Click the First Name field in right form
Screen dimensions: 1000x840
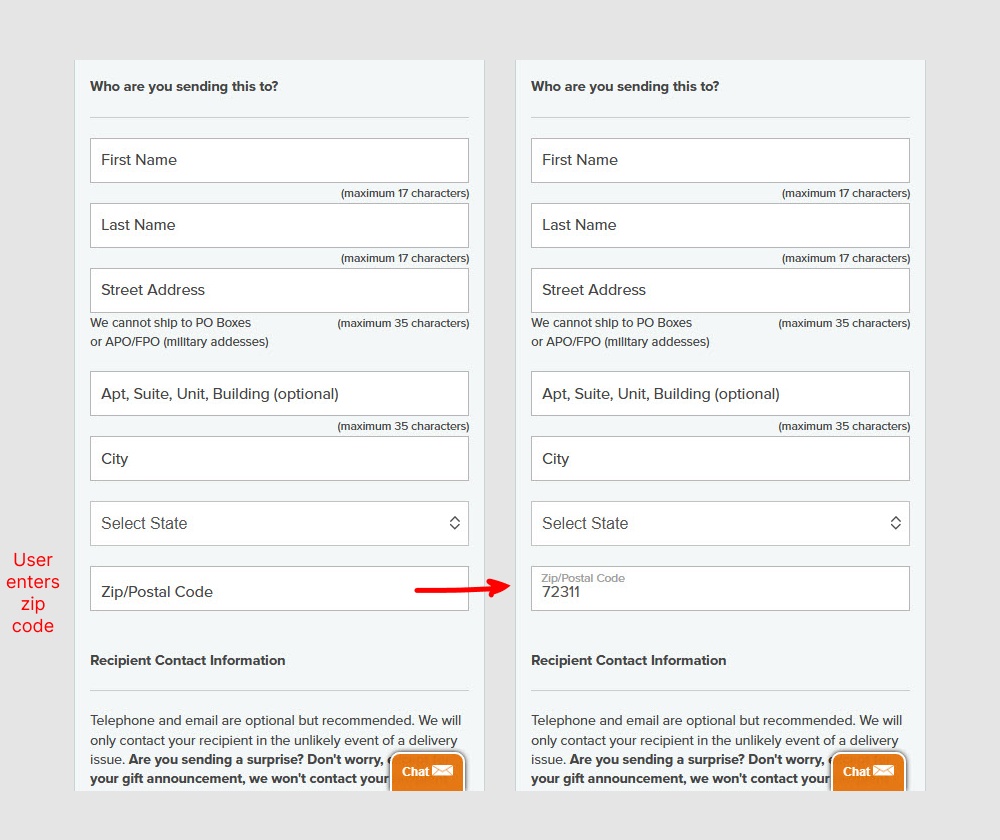pos(720,160)
